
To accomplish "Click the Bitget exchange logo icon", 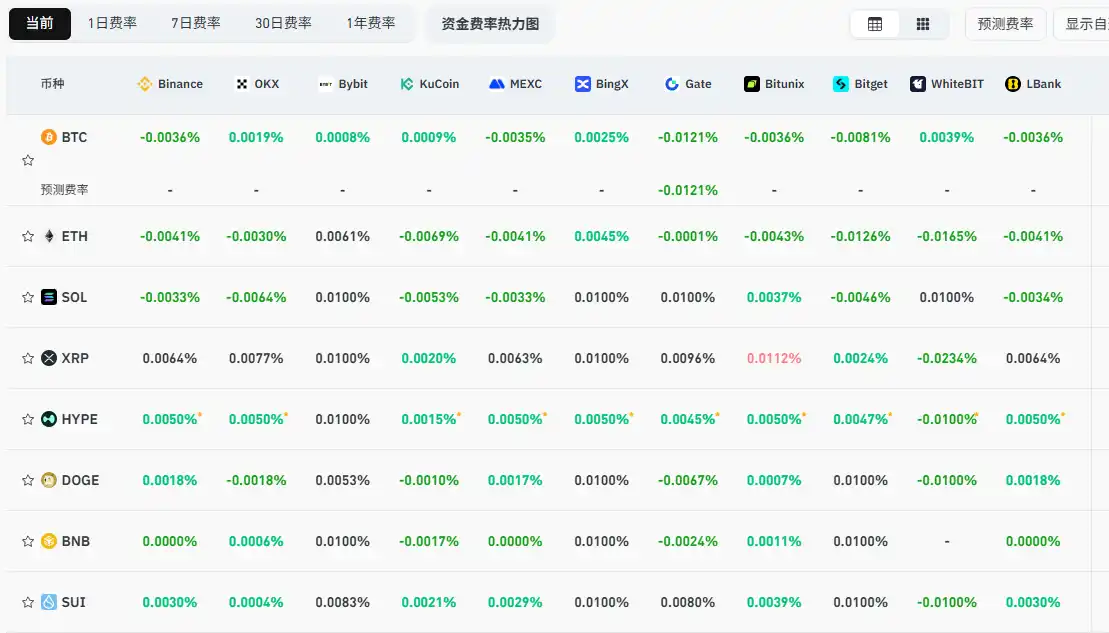I will point(841,84).
